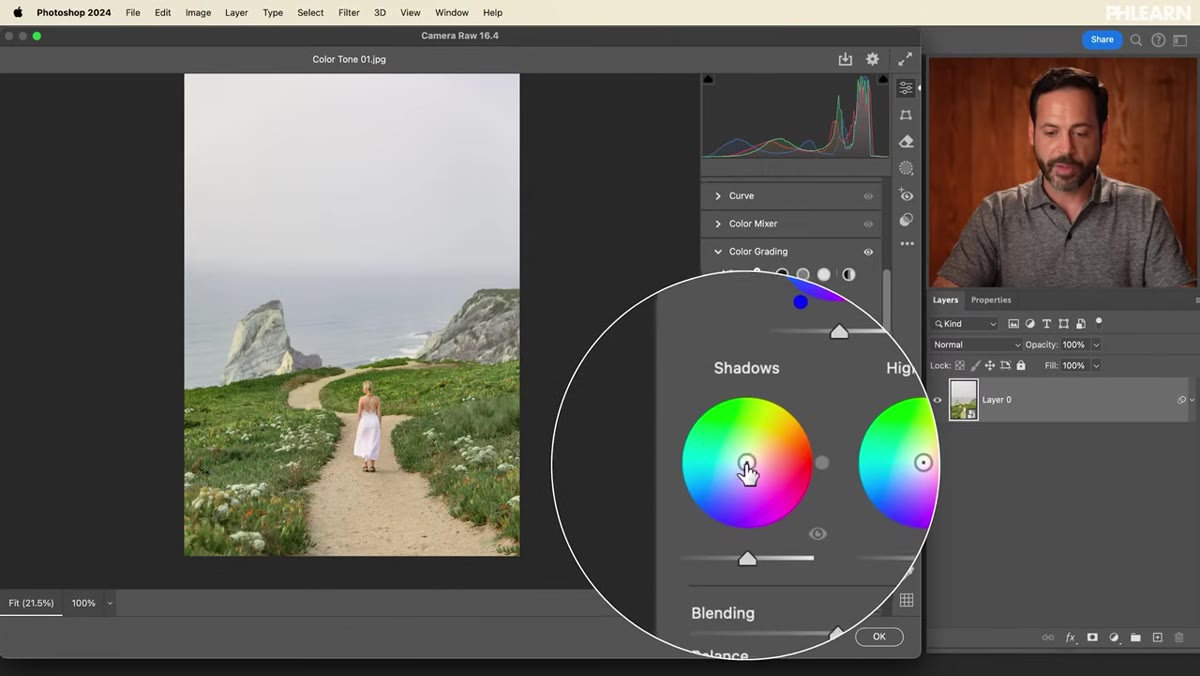Create a new layer
The height and width of the screenshot is (676, 1200).
tap(1157, 637)
